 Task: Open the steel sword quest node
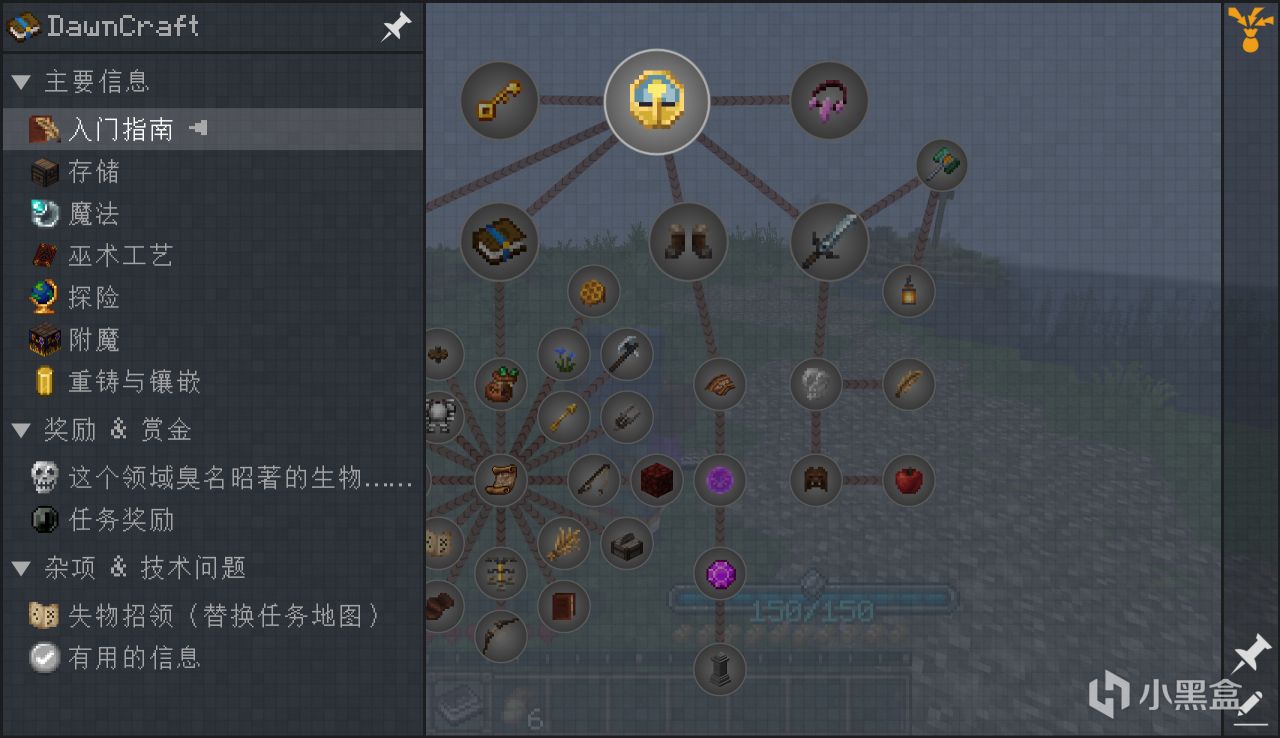pyautogui.click(x=829, y=241)
